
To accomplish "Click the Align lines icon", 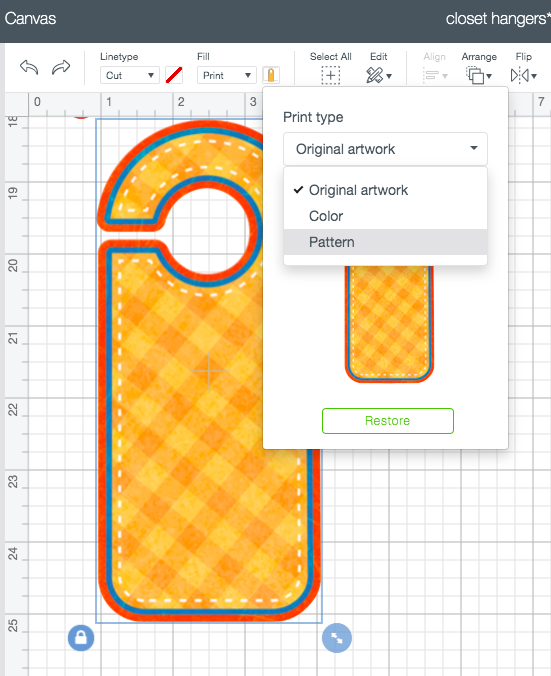I will click(435, 76).
